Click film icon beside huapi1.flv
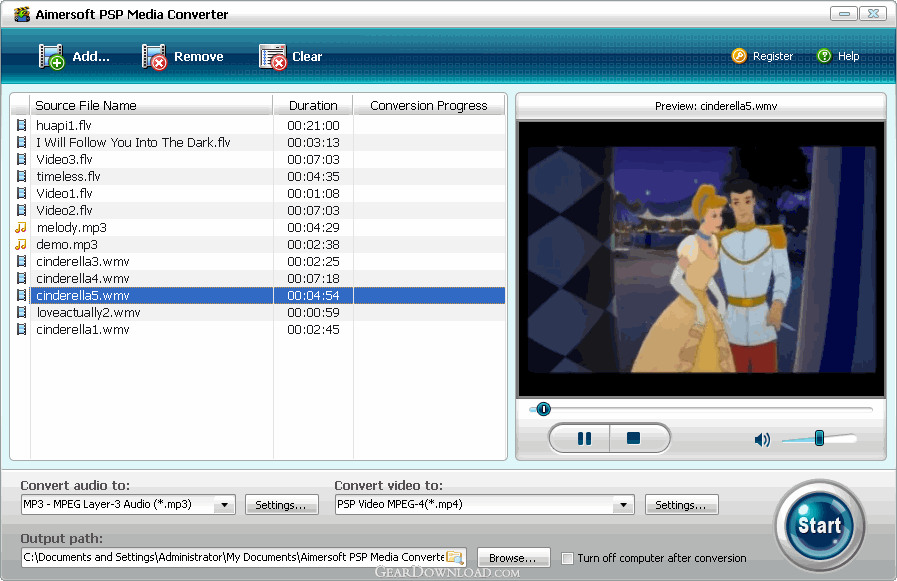 pyautogui.click(x=21, y=125)
